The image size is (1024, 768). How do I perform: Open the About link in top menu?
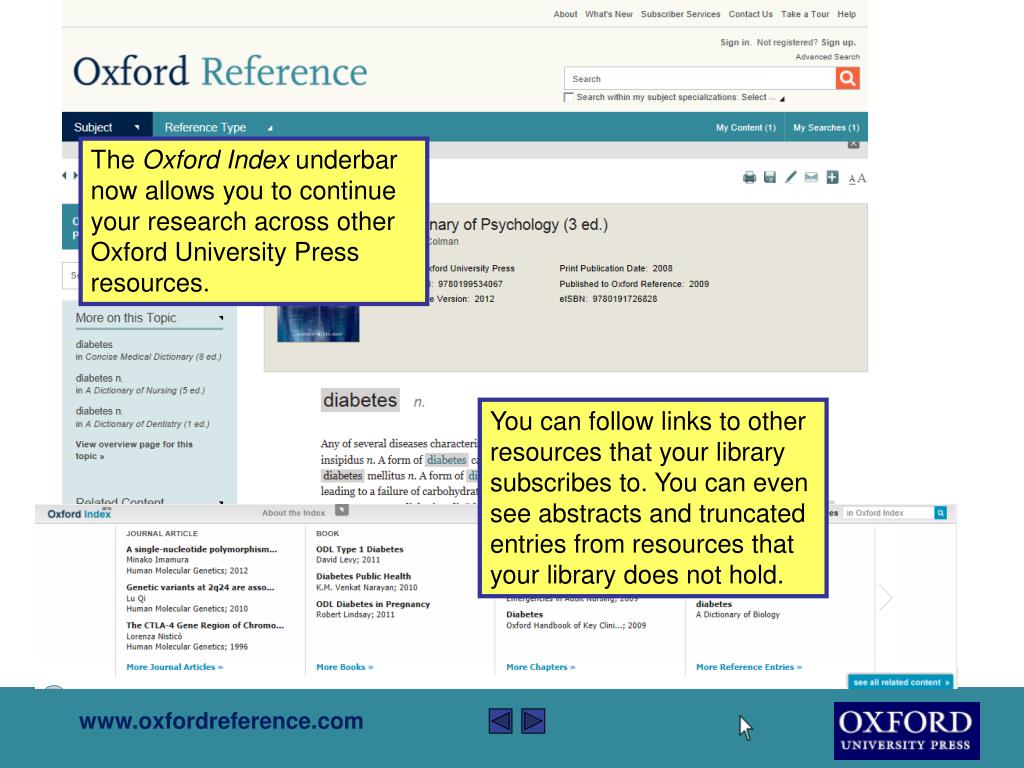click(x=566, y=14)
